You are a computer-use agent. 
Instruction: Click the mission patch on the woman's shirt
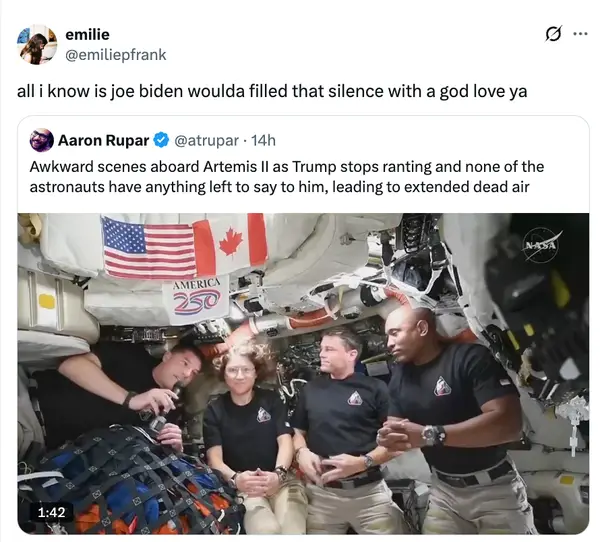pyautogui.click(x=264, y=415)
